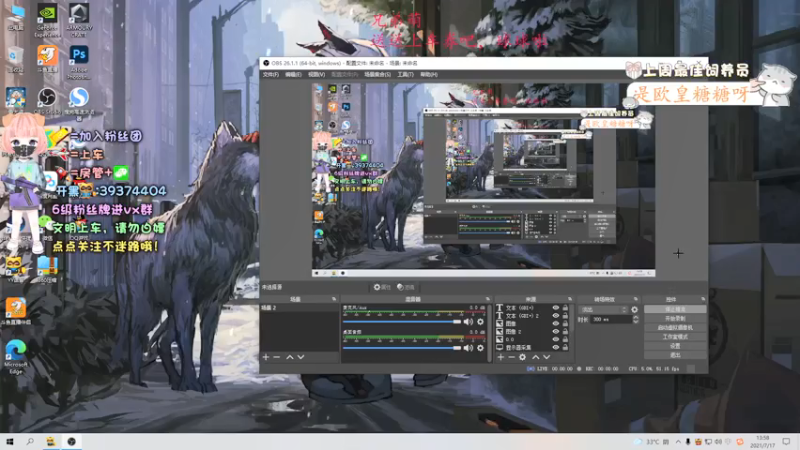
Task: Toggle lock on the 显示器采集 source
Action: [x=565, y=347]
